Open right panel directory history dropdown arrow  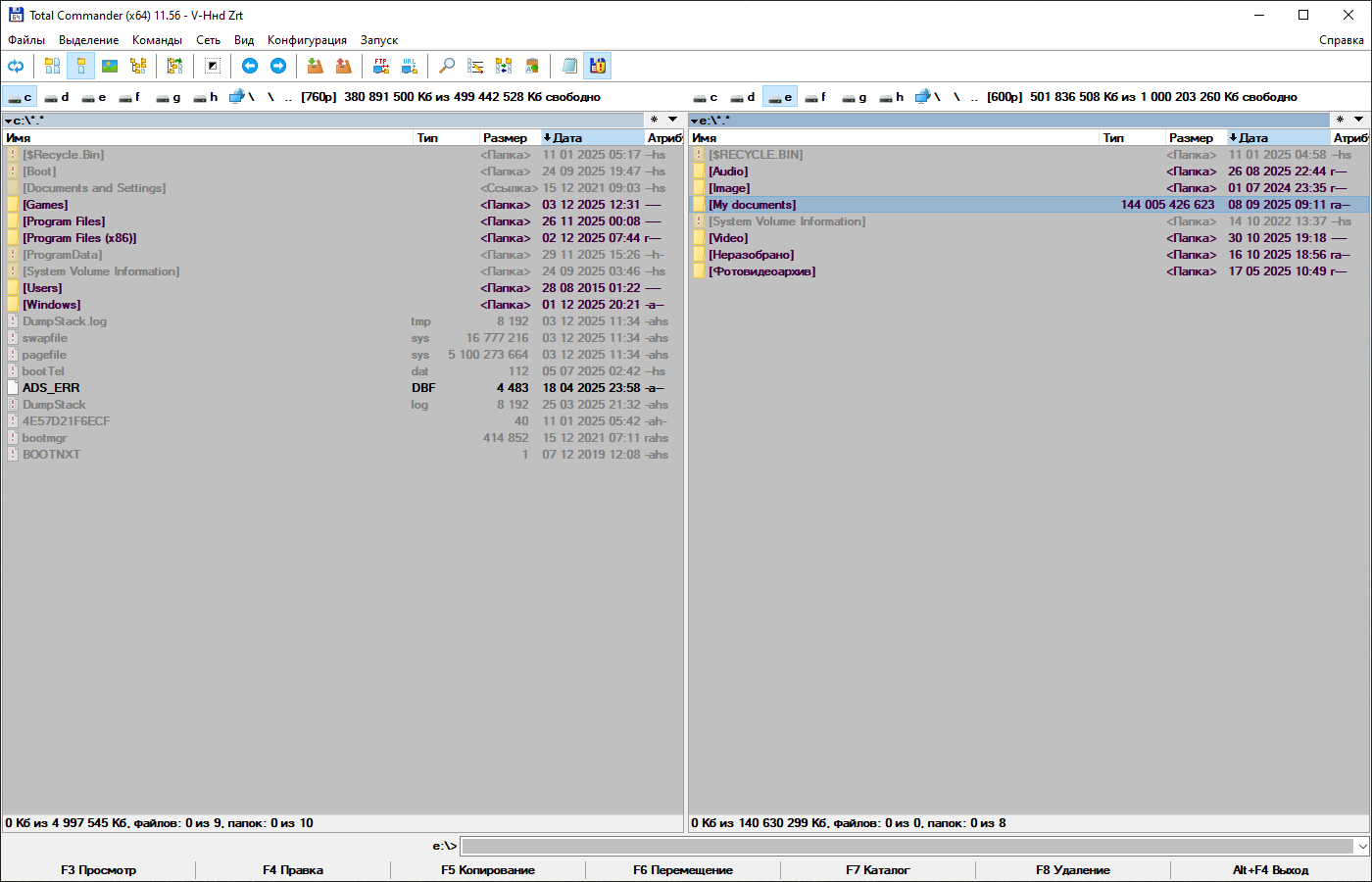[x=1359, y=120]
